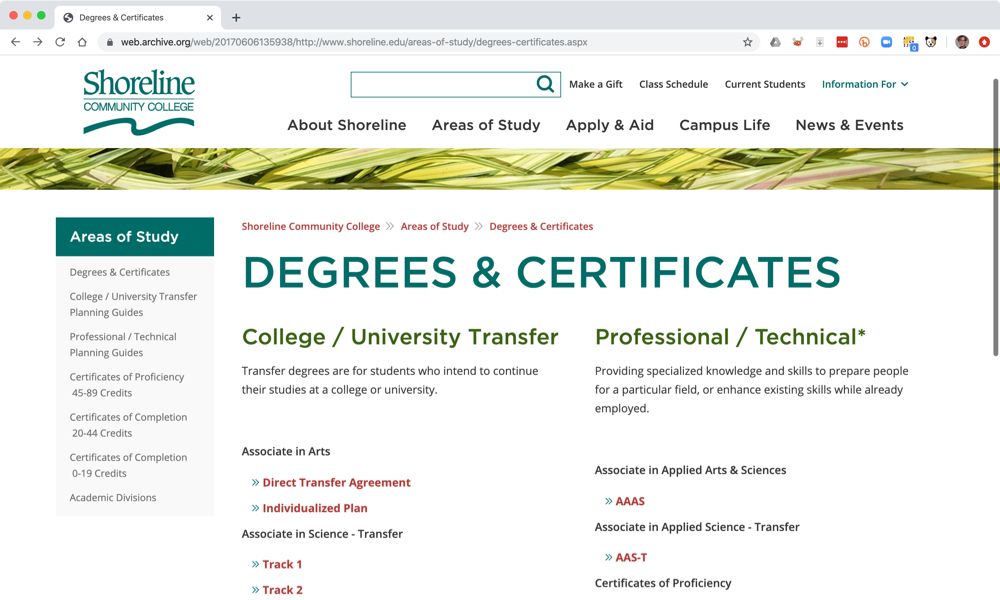
Task: Submit search with the magnifying glass icon
Action: tap(545, 84)
